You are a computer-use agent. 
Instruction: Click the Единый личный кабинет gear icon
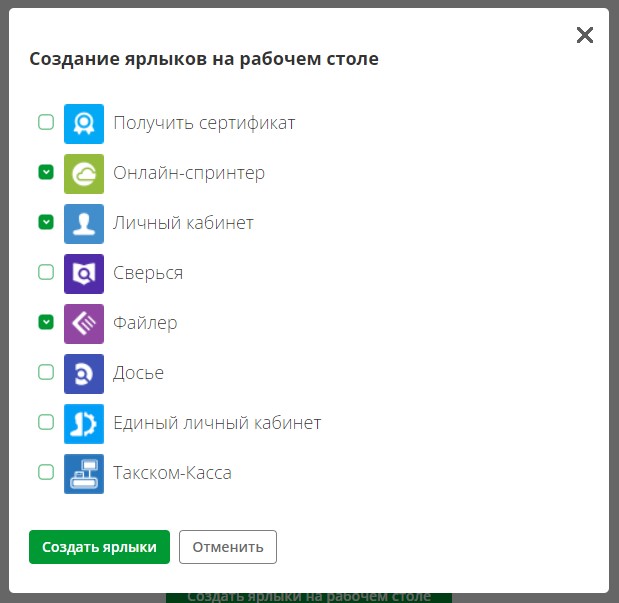click(84, 424)
